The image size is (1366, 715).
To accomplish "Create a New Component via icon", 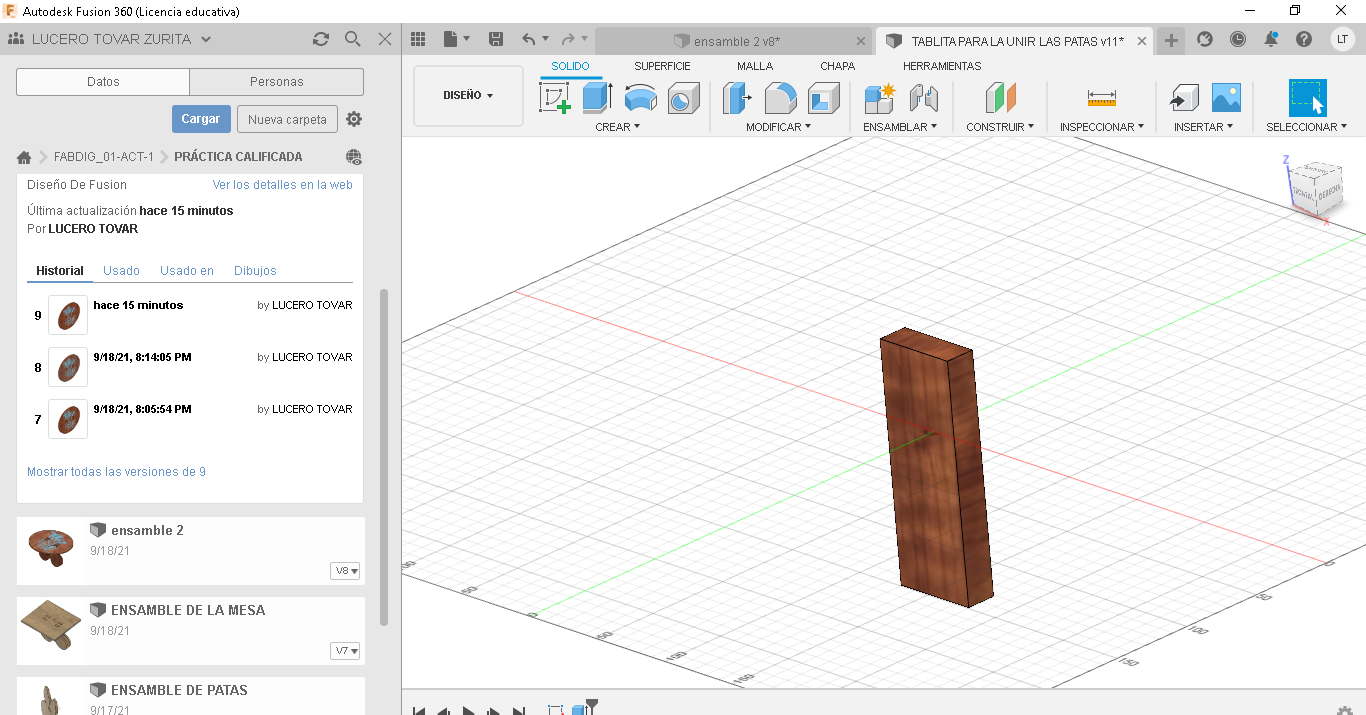I will pos(880,98).
